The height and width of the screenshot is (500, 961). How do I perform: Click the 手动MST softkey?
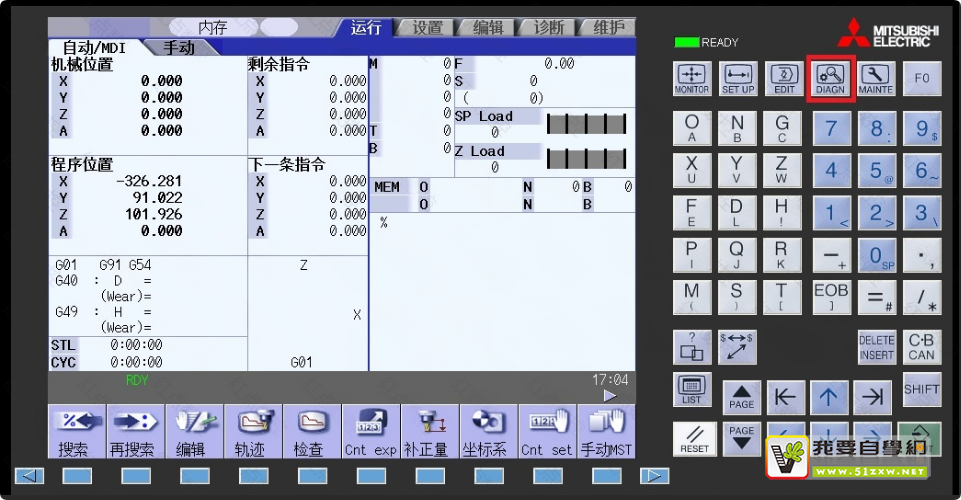click(607, 431)
